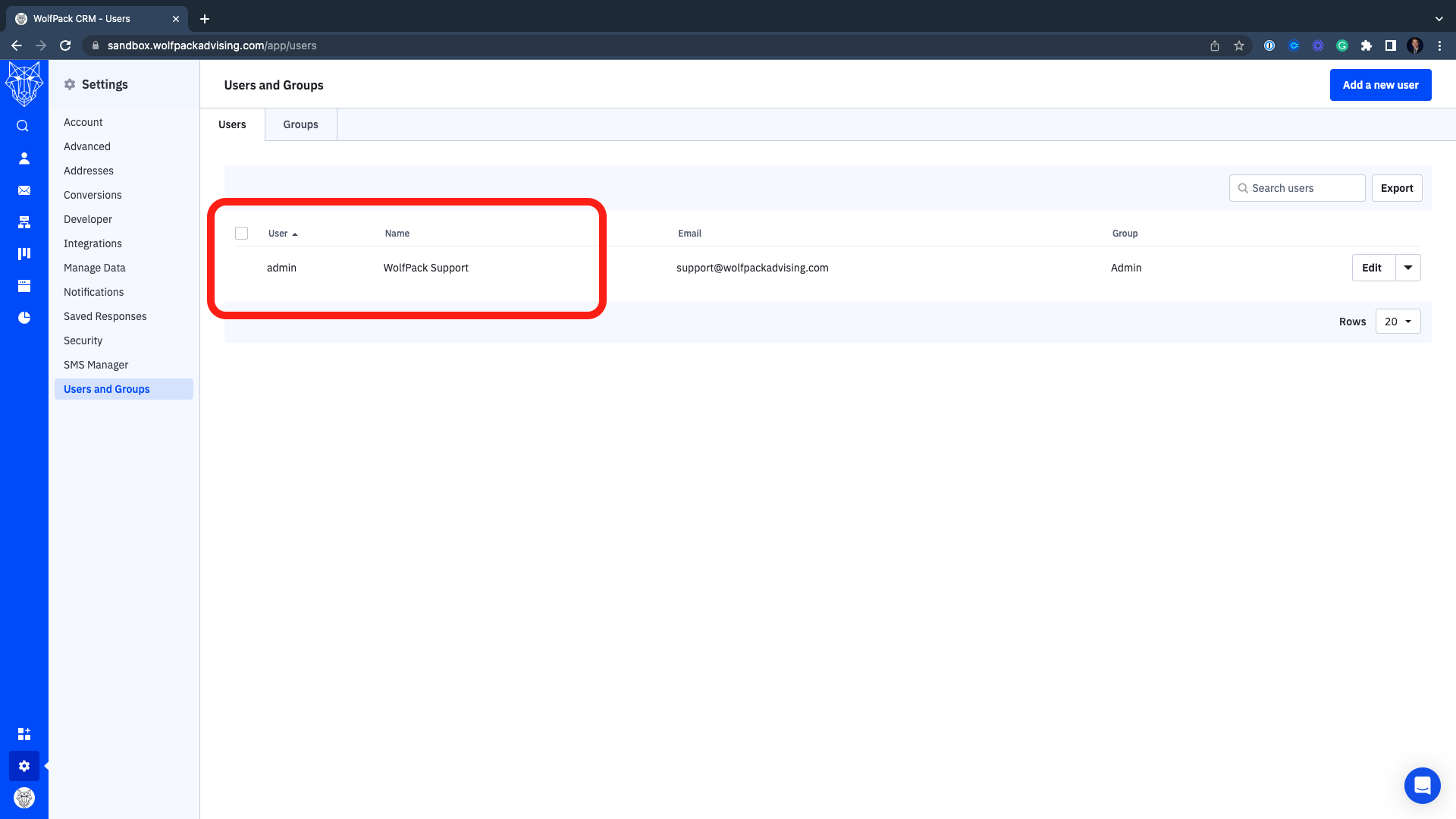Open Chrome three-dot menu
The image size is (1456, 819).
point(1439,45)
